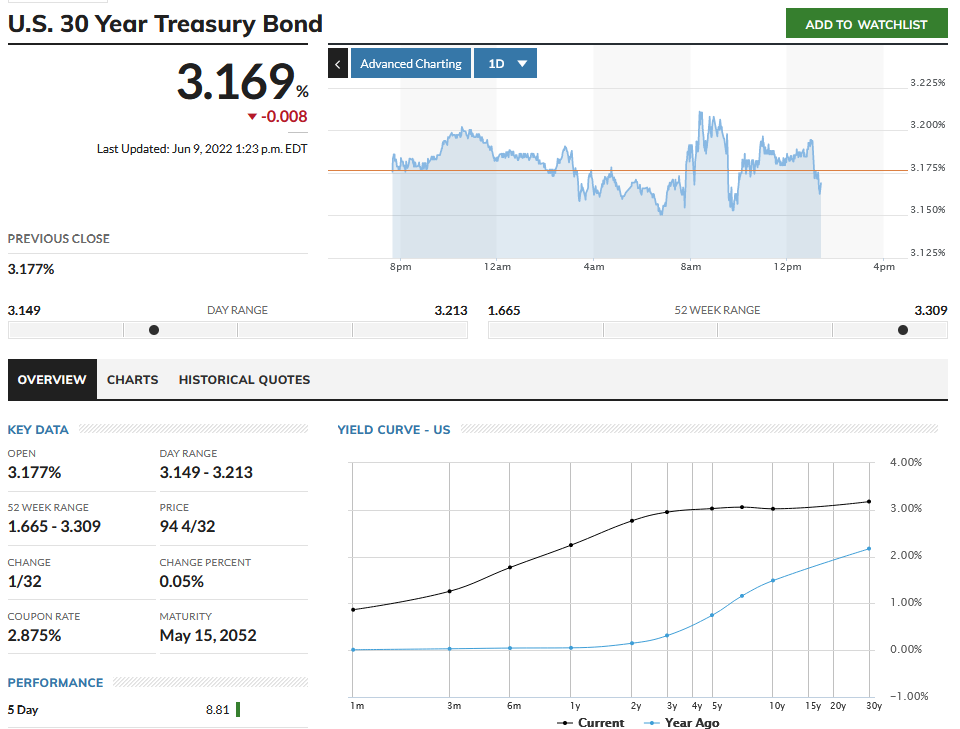Viewport: 960px width, 729px height.
Task: Click Add to Watchlist button
Action: 866,24
